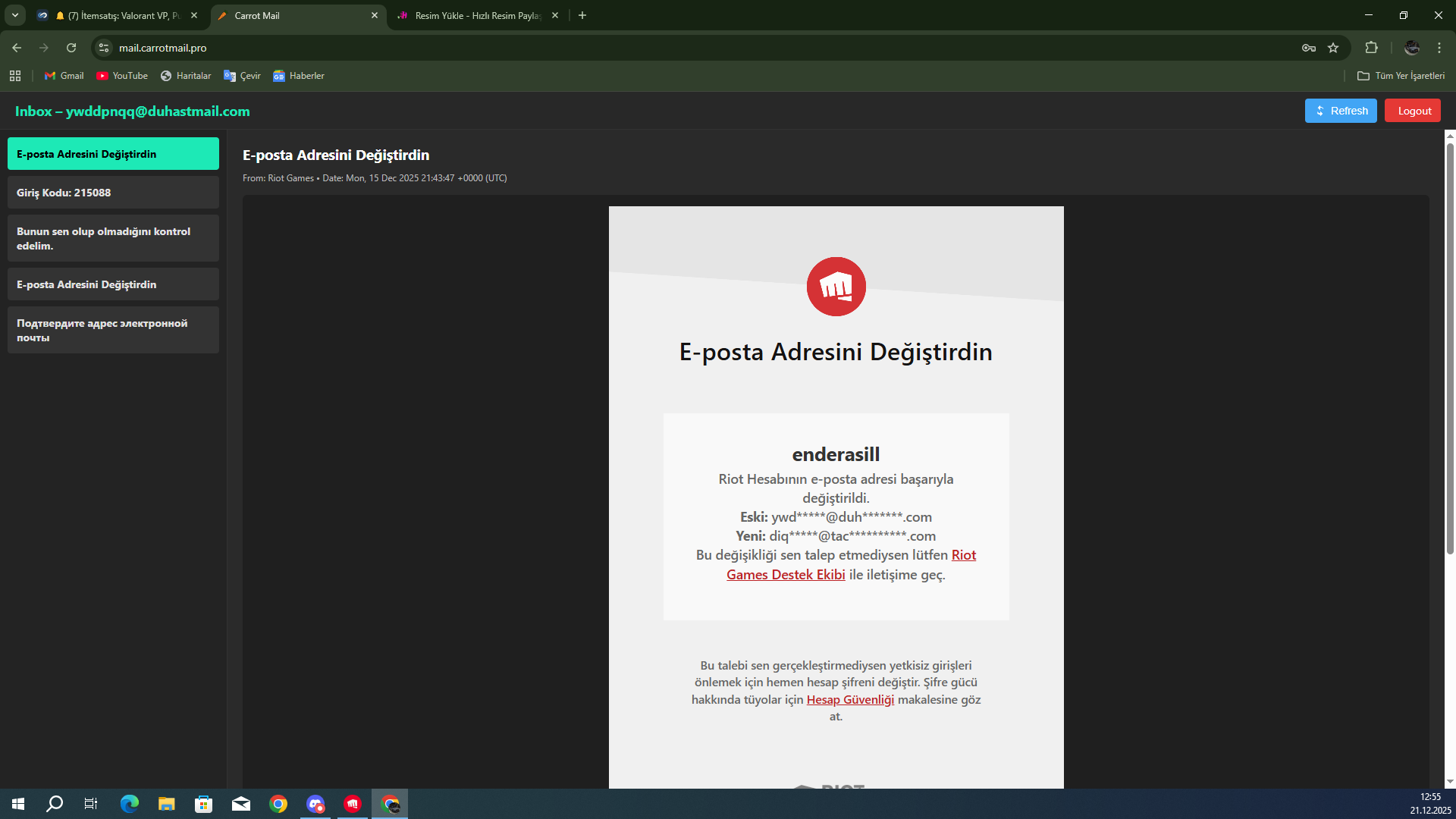Close the İtemsatış tab
The image size is (1456, 819).
tap(194, 15)
